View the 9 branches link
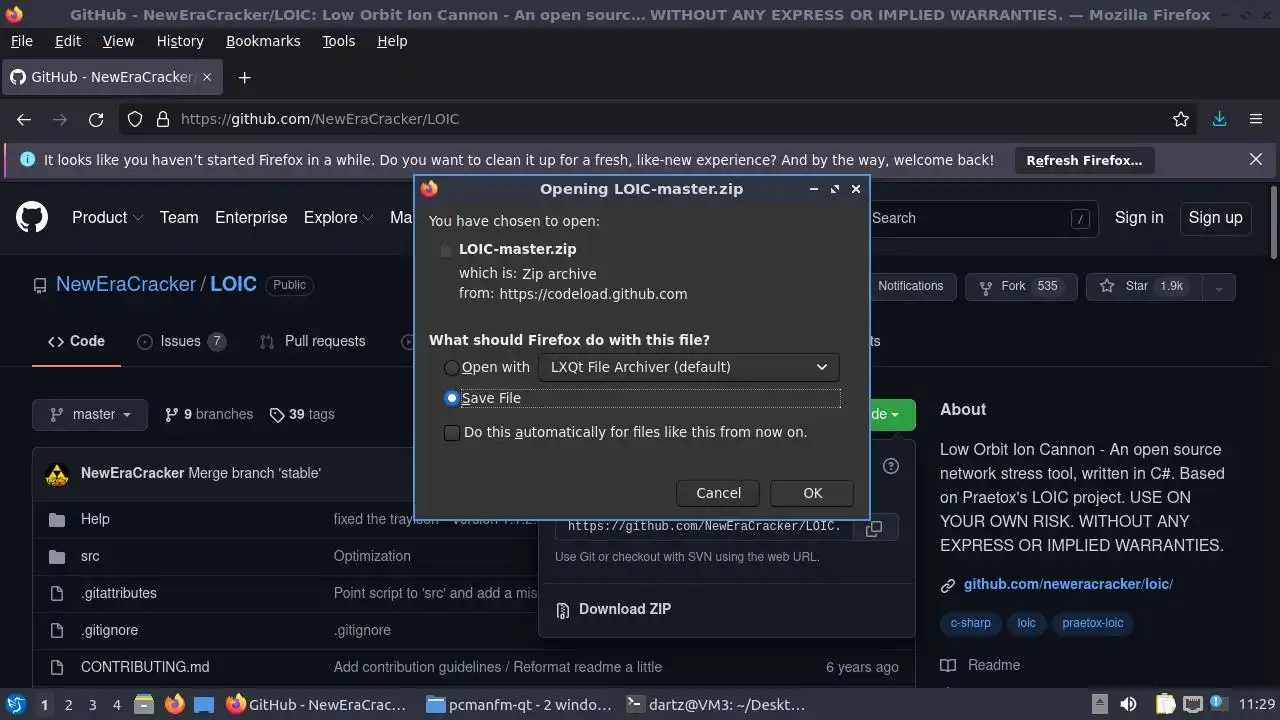This screenshot has height=720, width=1280. tap(209, 414)
